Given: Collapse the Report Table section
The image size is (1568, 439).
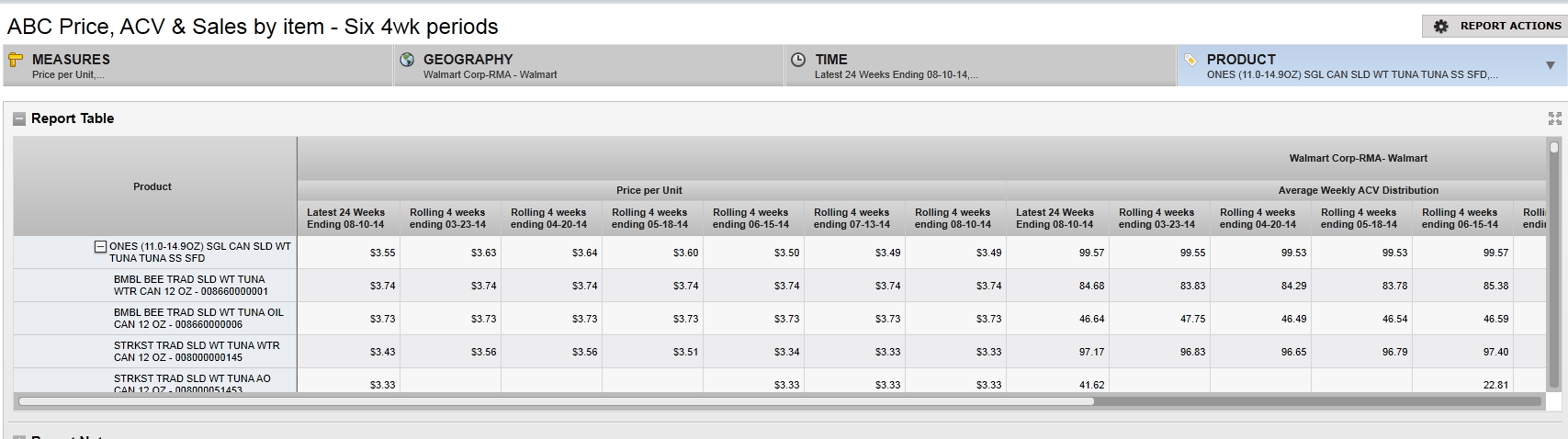Looking at the screenshot, I should click(19, 118).
